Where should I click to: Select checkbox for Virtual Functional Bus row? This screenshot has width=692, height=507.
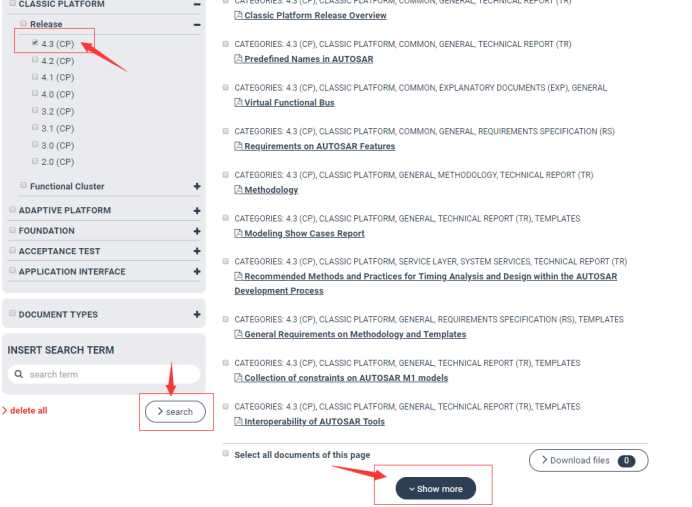coord(226,87)
